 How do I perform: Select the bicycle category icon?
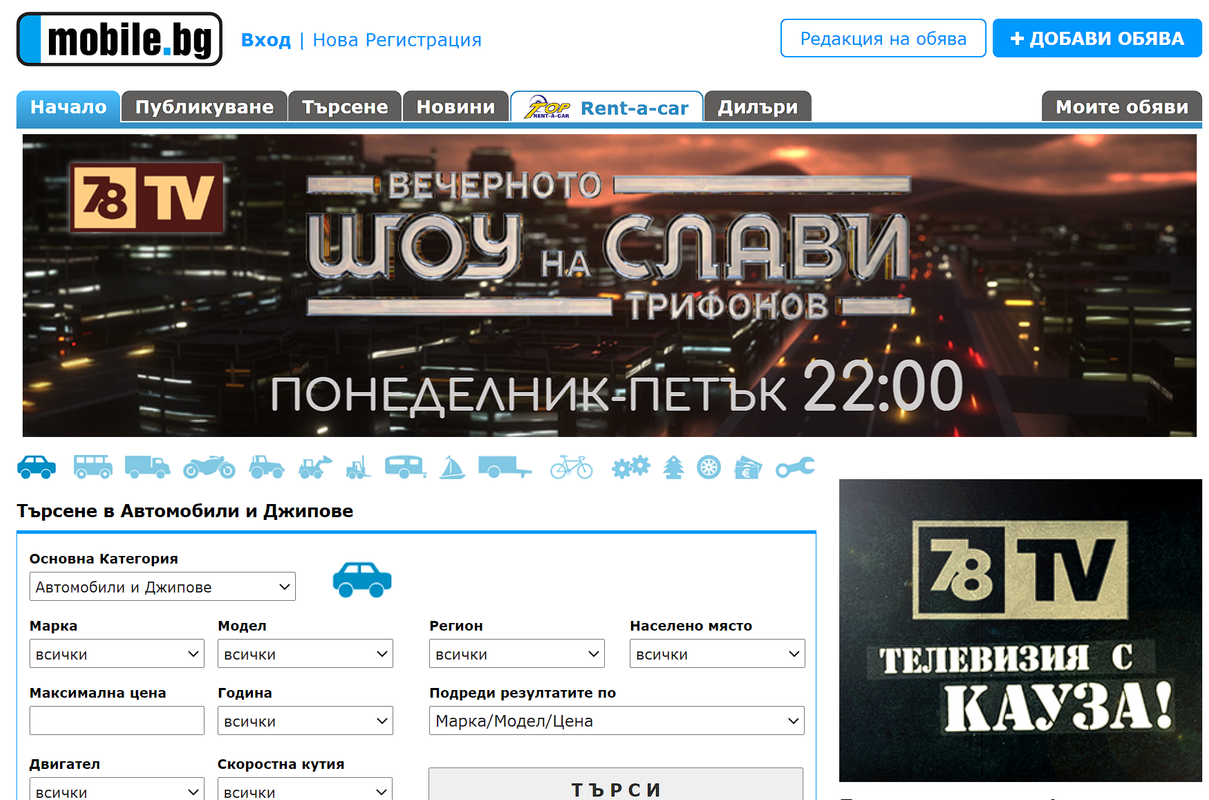point(571,467)
